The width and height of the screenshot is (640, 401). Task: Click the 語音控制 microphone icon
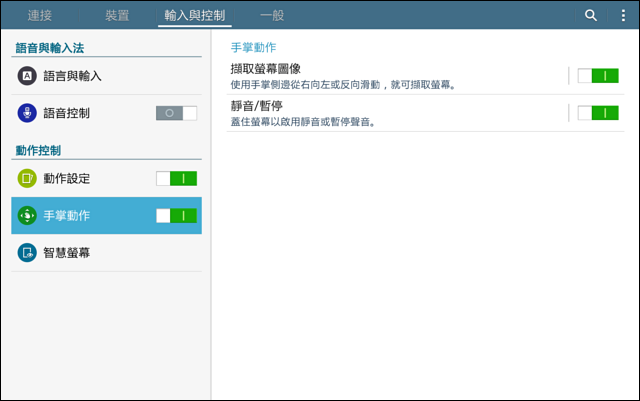click(27, 113)
